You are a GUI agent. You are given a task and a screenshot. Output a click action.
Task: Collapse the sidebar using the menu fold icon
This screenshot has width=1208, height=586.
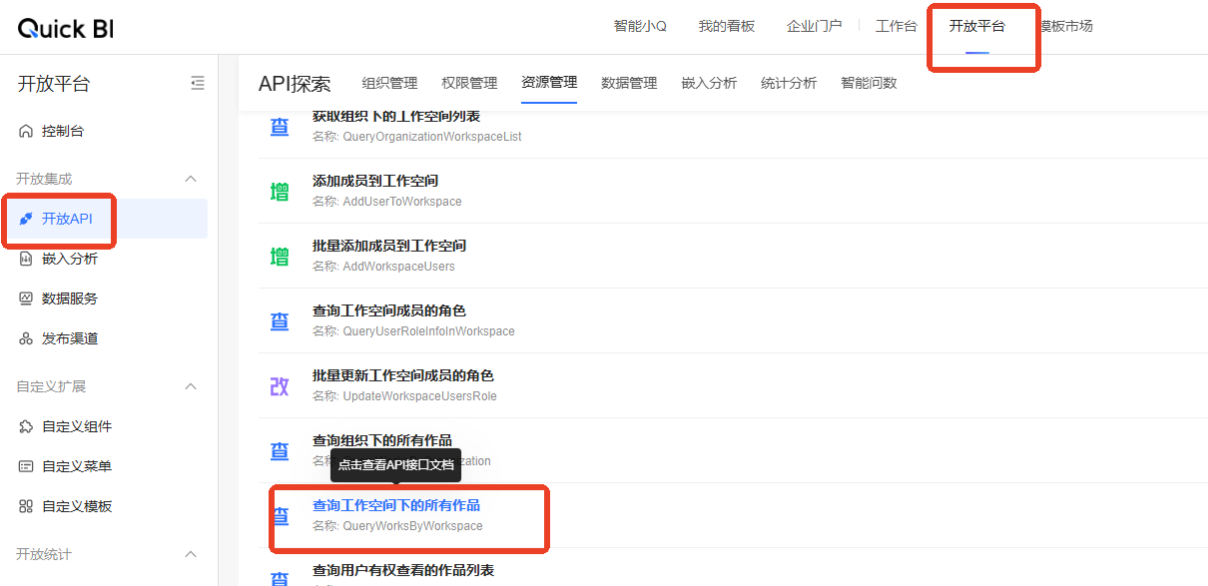tap(197, 83)
